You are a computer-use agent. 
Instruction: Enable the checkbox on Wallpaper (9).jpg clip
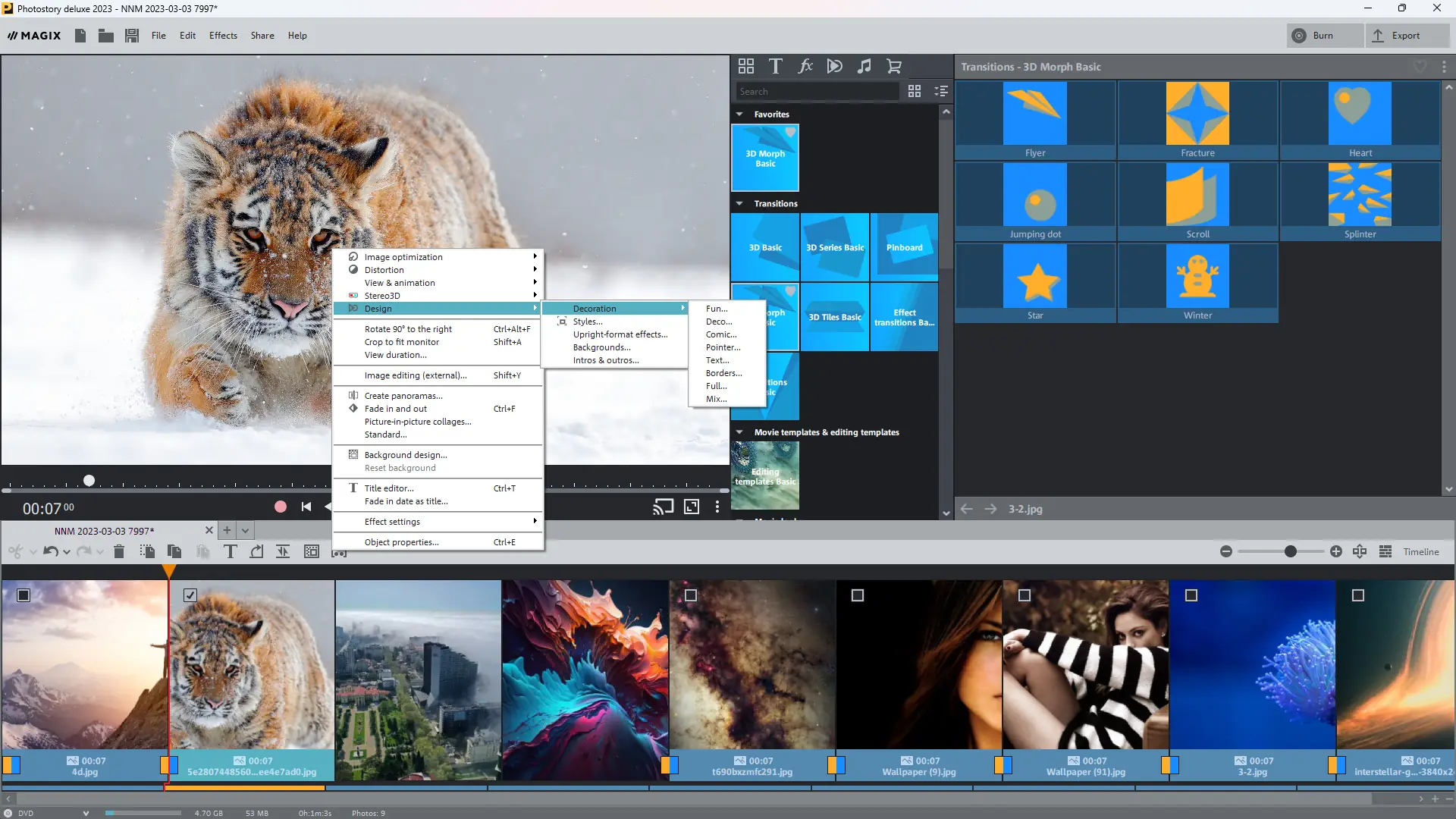pyautogui.click(x=857, y=595)
